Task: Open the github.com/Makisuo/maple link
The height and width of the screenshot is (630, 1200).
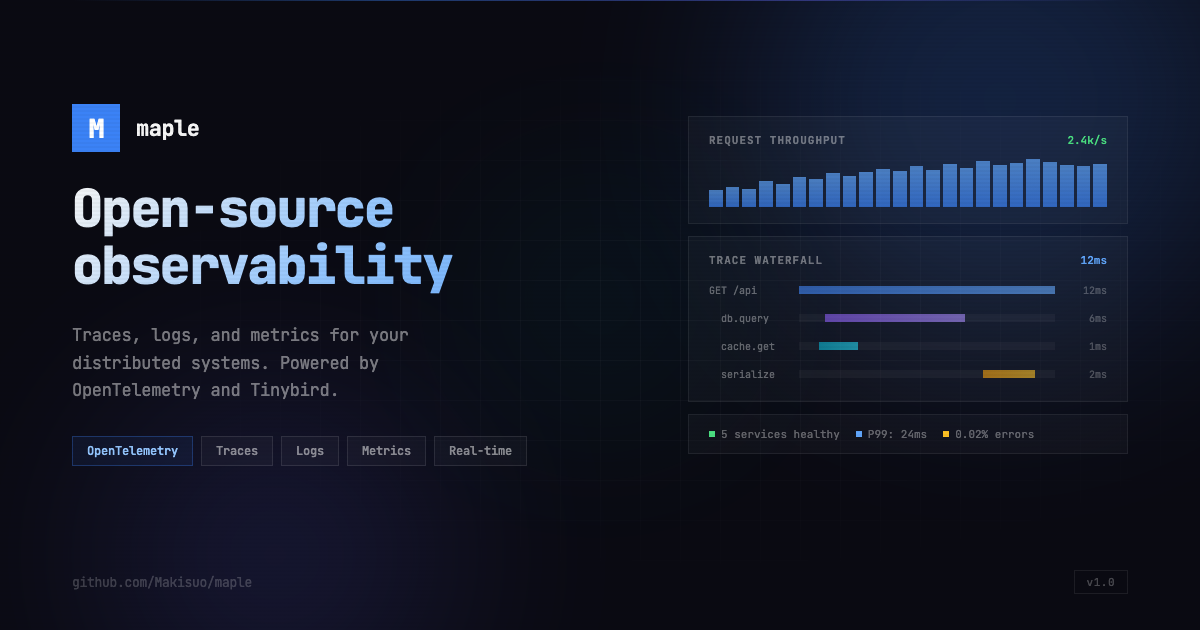Action: (162, 582)
